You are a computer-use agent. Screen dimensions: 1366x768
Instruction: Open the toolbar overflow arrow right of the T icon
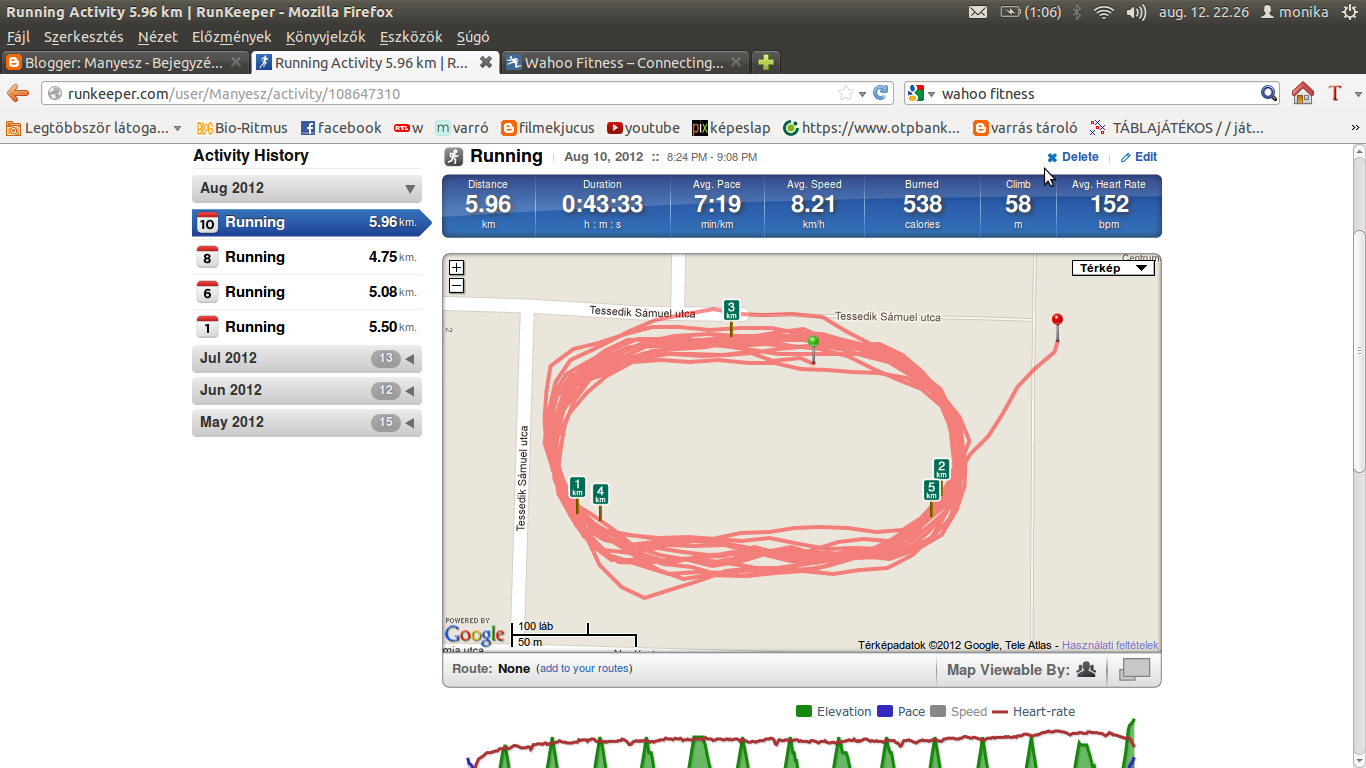coord(1357,94)
